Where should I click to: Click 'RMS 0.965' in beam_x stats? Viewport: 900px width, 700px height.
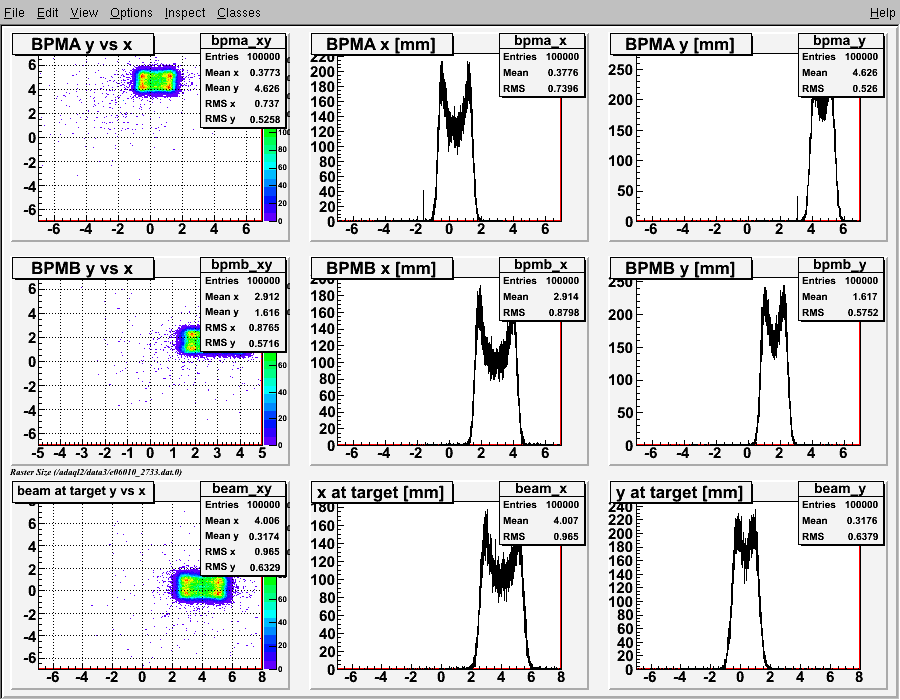[542, 536]
